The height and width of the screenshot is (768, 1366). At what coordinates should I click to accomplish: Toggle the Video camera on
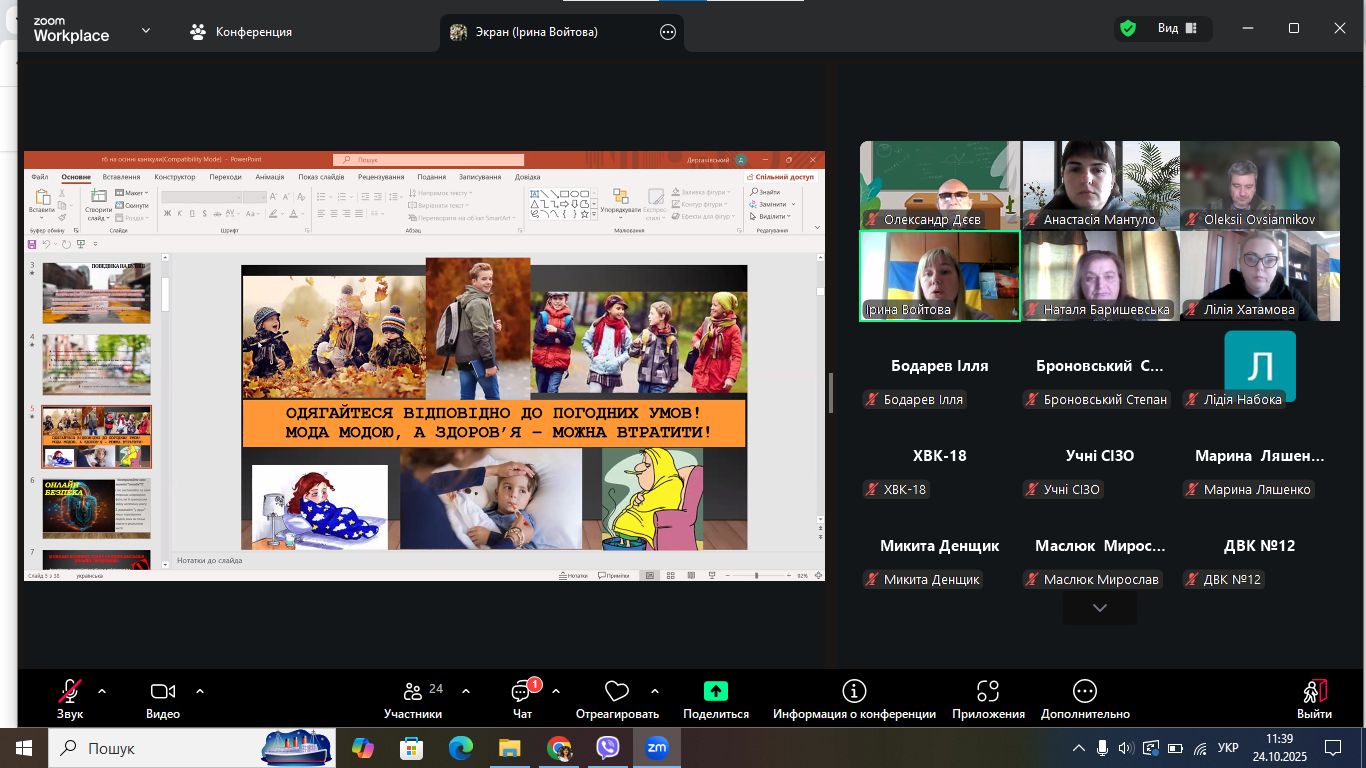pos(162,691)
